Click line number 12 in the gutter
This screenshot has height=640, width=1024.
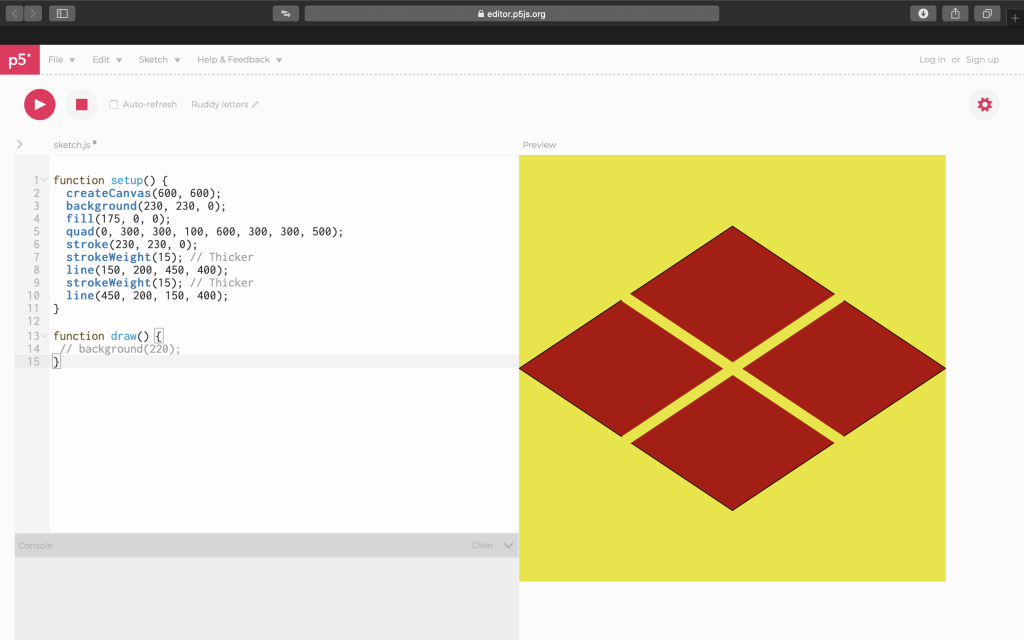point(33,321)
